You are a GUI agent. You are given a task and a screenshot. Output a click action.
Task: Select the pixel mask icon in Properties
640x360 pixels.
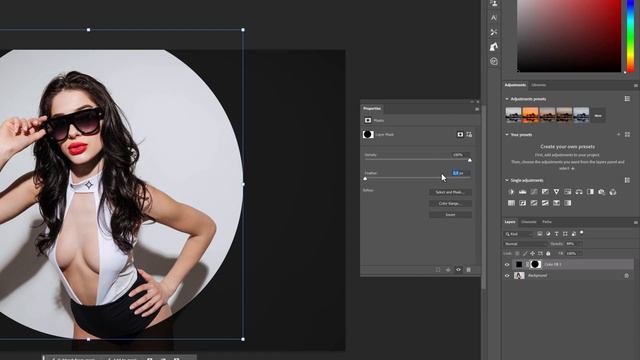(x=460, y=134)
